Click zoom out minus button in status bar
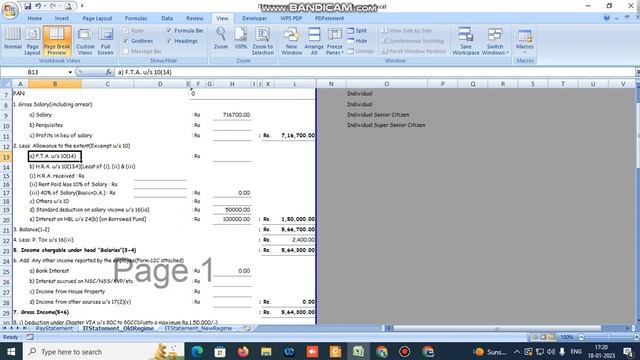The height and width of the screenshot is (360, 640). coord(581,337)
